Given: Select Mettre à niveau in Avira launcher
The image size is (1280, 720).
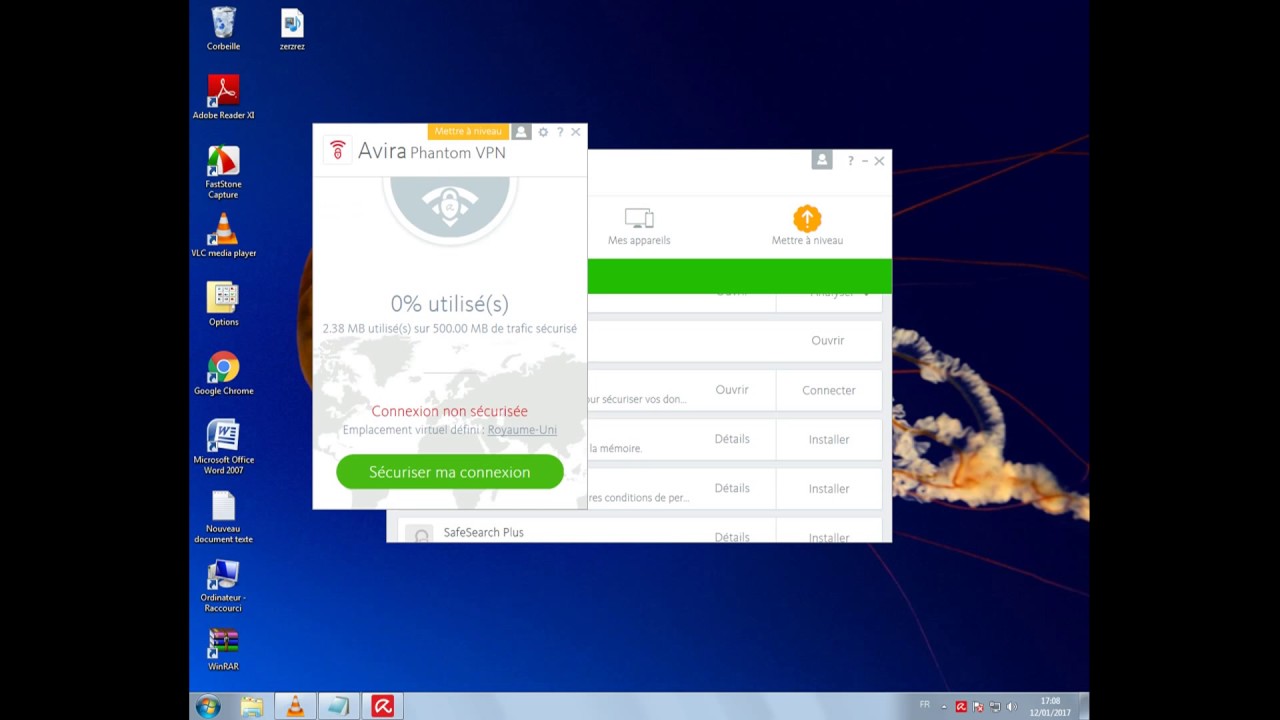Looking at the screenshot, I should click(807, 226).
